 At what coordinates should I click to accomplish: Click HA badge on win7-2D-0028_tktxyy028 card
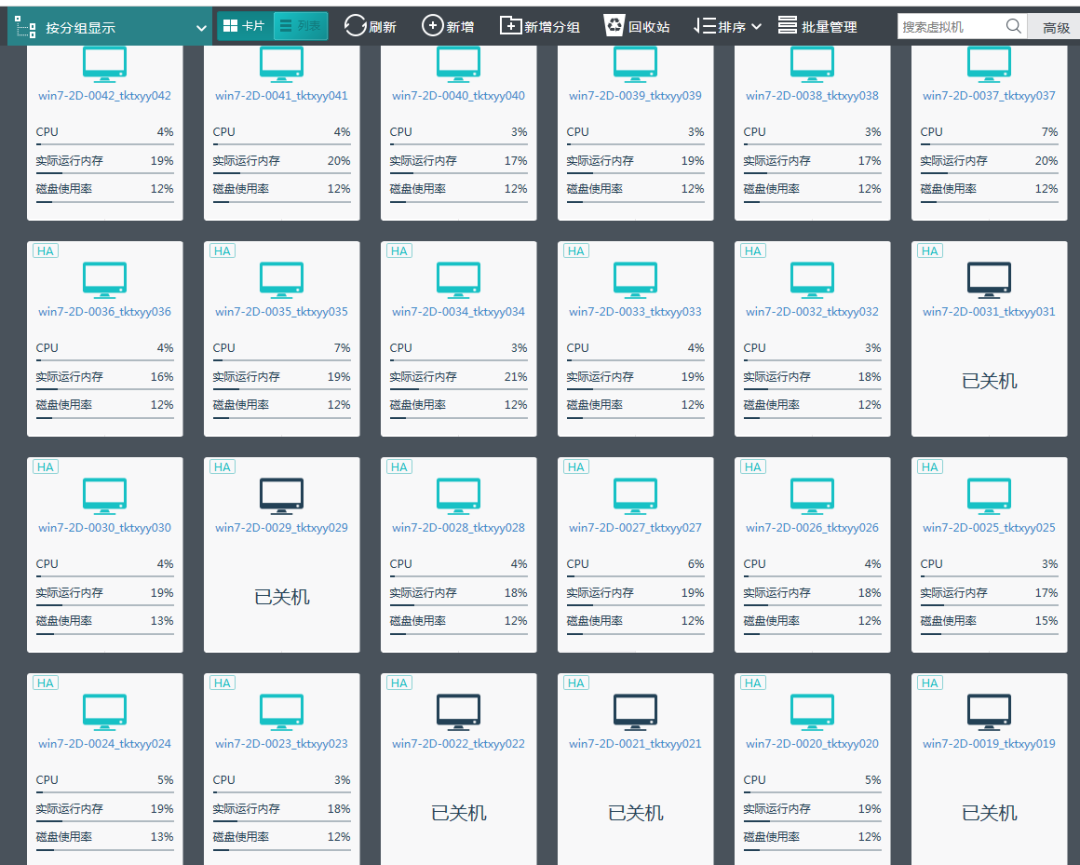[399, 467]
